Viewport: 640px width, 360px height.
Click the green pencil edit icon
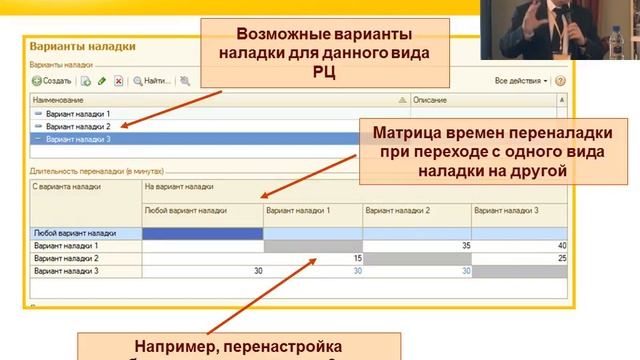[102, 81]
